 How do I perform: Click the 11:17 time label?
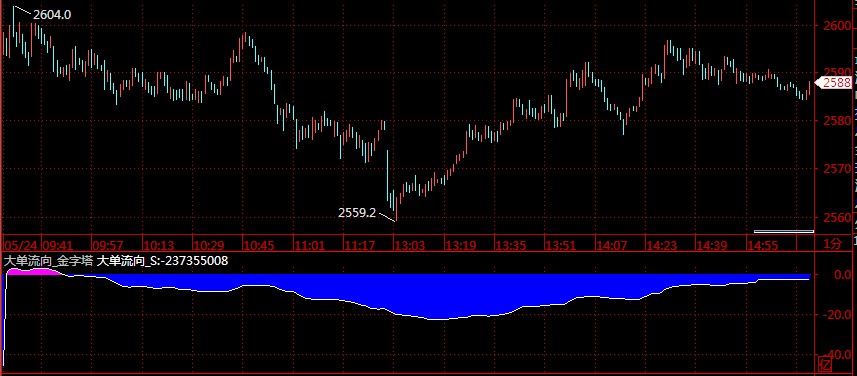[x=360, y=244]
